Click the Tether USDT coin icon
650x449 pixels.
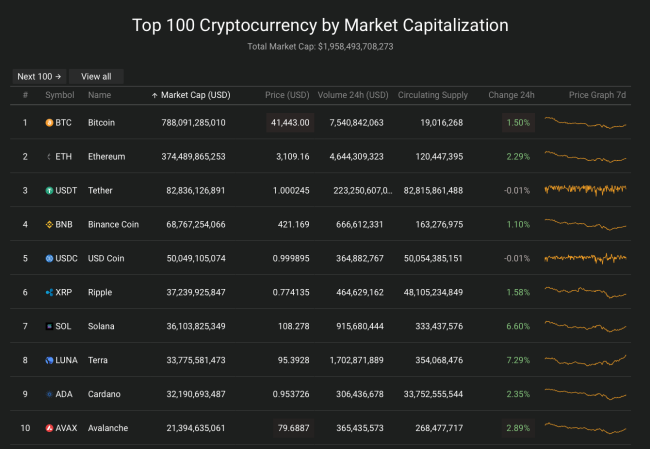[x=49, y=191]
